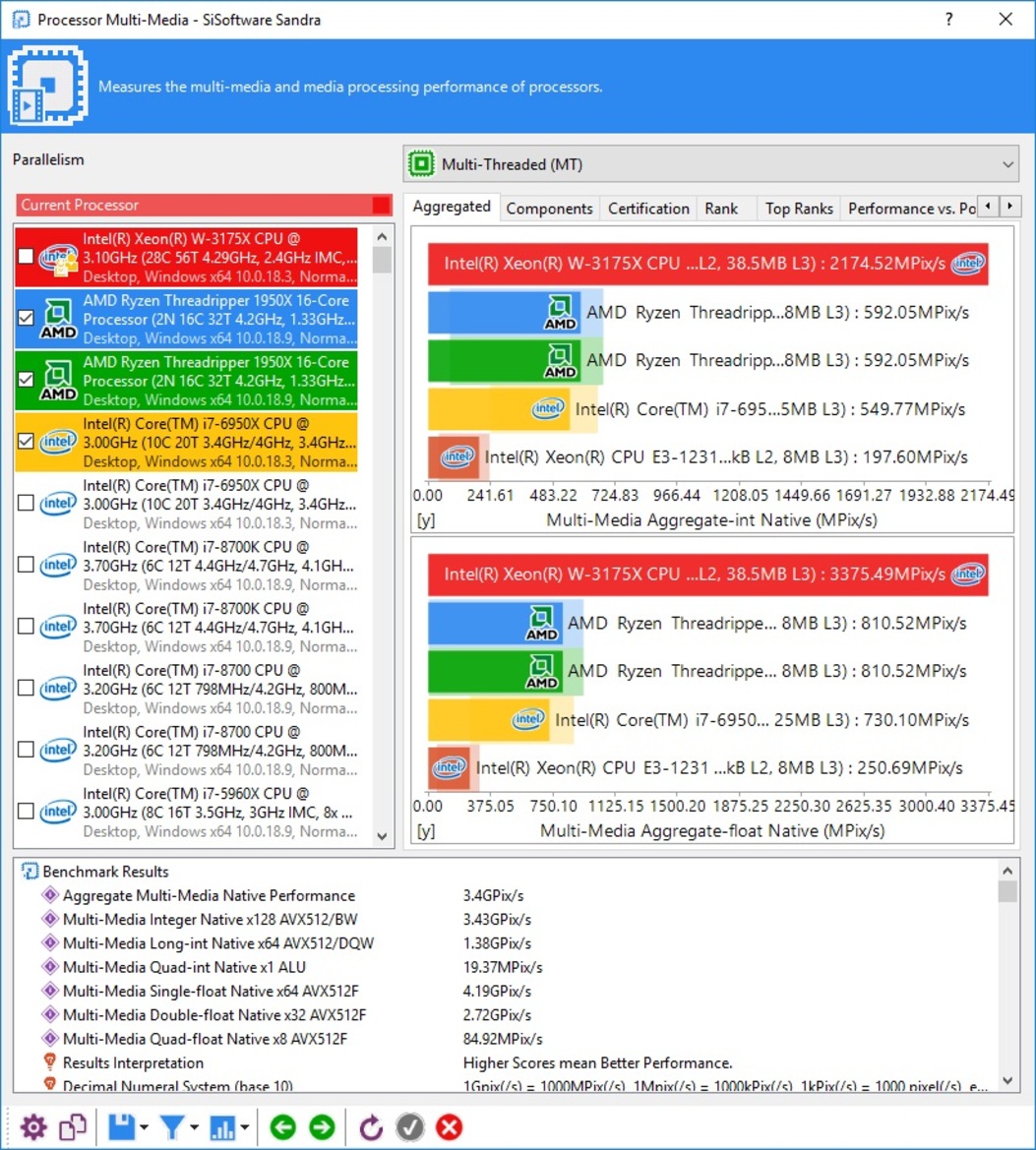
Task: Click the up arrow of the processor list scrollbar
Action: [x=382, y=237]
